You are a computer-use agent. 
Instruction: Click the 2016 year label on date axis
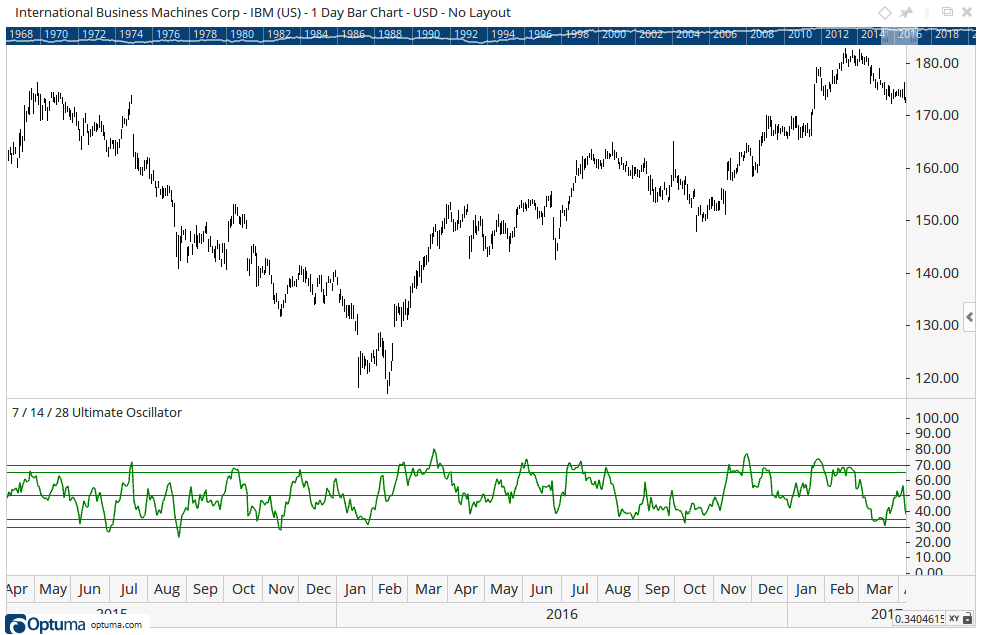click(562, 614)
